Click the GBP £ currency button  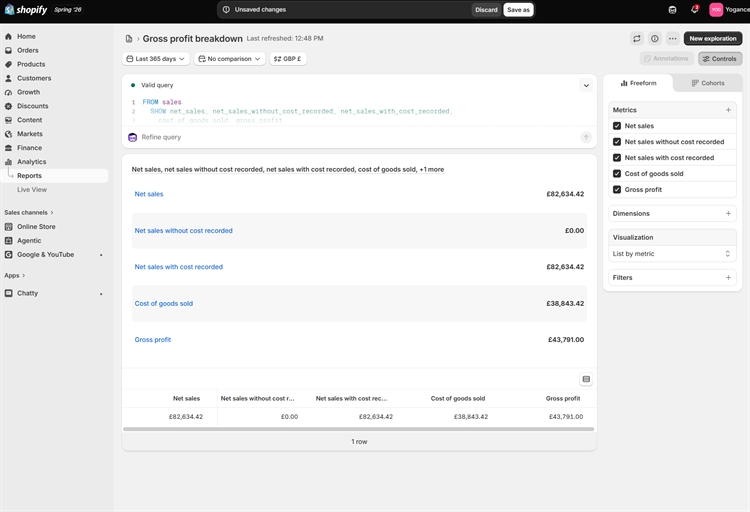coord(288,59)
